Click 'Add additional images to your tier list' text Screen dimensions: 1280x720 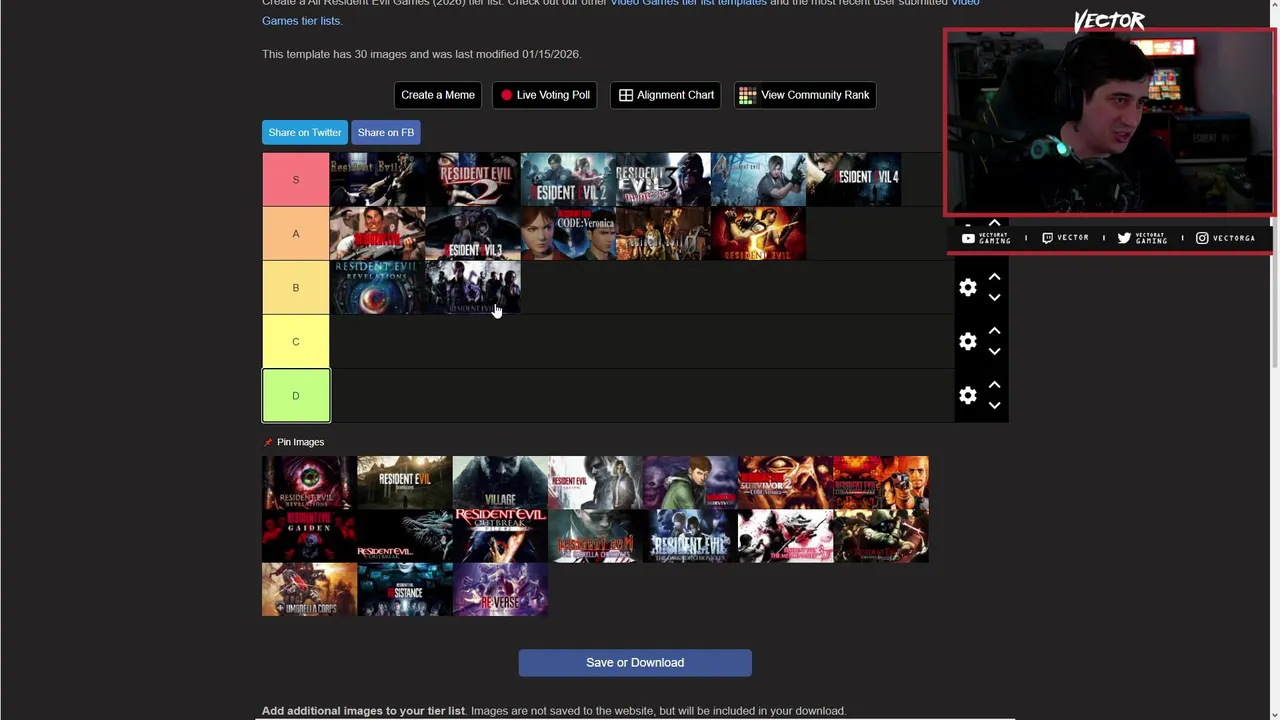[x=363, y=711]
